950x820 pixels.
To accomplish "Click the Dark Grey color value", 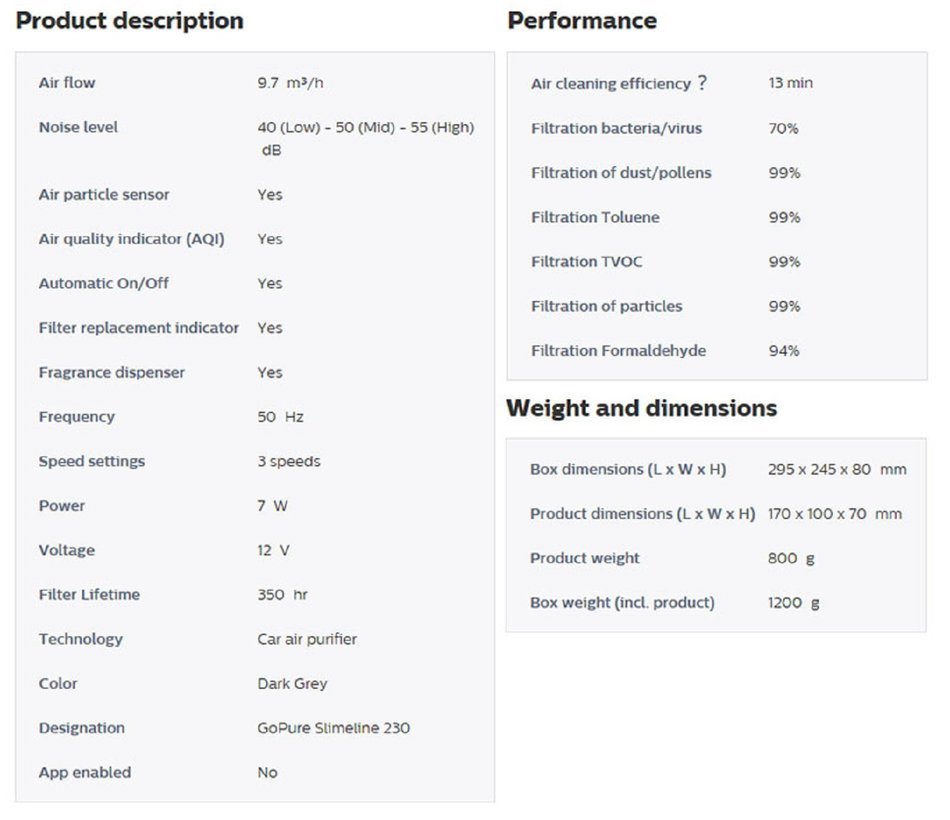I will pyautogui.click(x=292, y=684).
